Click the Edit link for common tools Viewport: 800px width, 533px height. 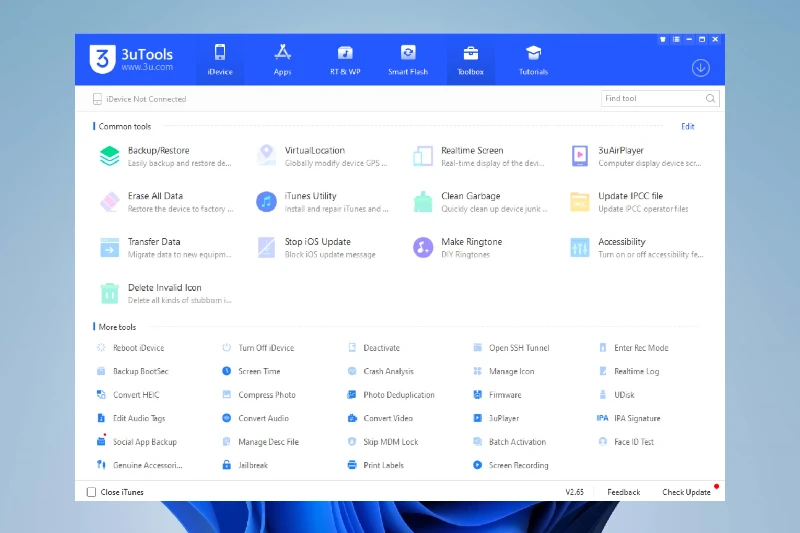(x=688, y=126)
